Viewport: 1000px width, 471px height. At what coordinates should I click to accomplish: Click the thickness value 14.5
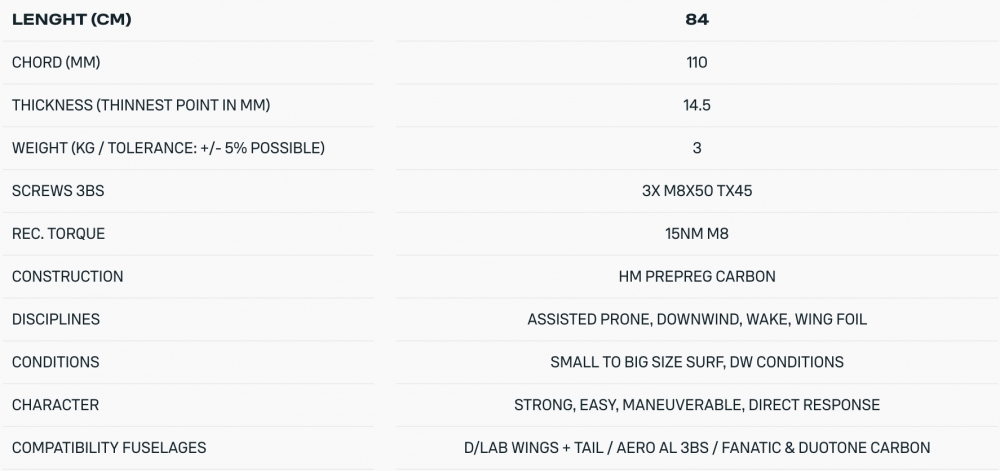[x=697, y=105]
